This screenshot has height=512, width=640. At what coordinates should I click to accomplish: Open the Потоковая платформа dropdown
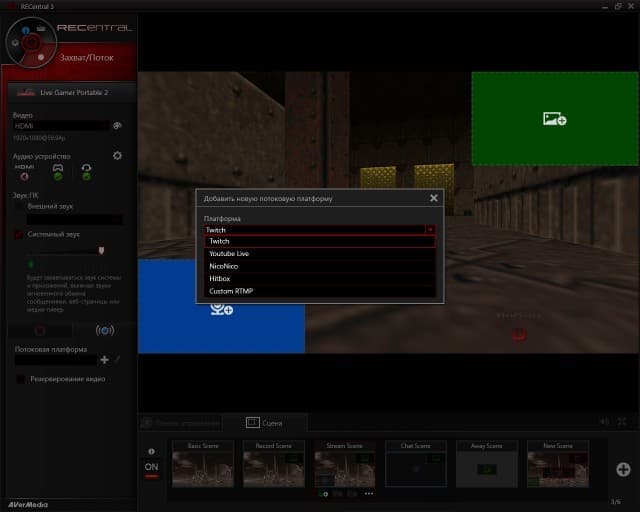click(x=56, y=360)
